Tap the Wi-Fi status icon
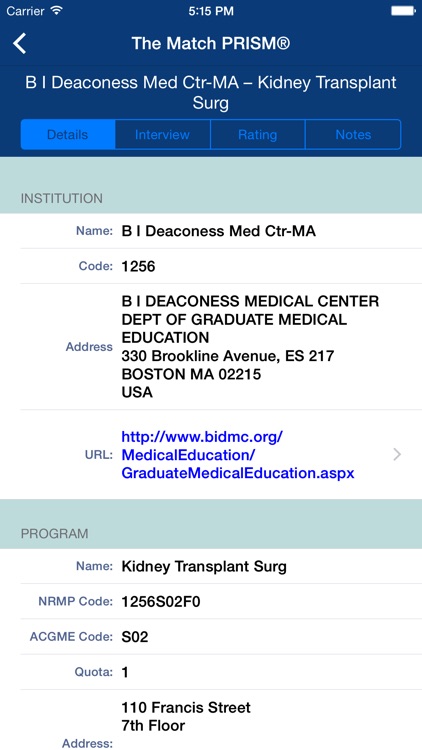Screen dimensions: 422x750 [x=56, y=11]
